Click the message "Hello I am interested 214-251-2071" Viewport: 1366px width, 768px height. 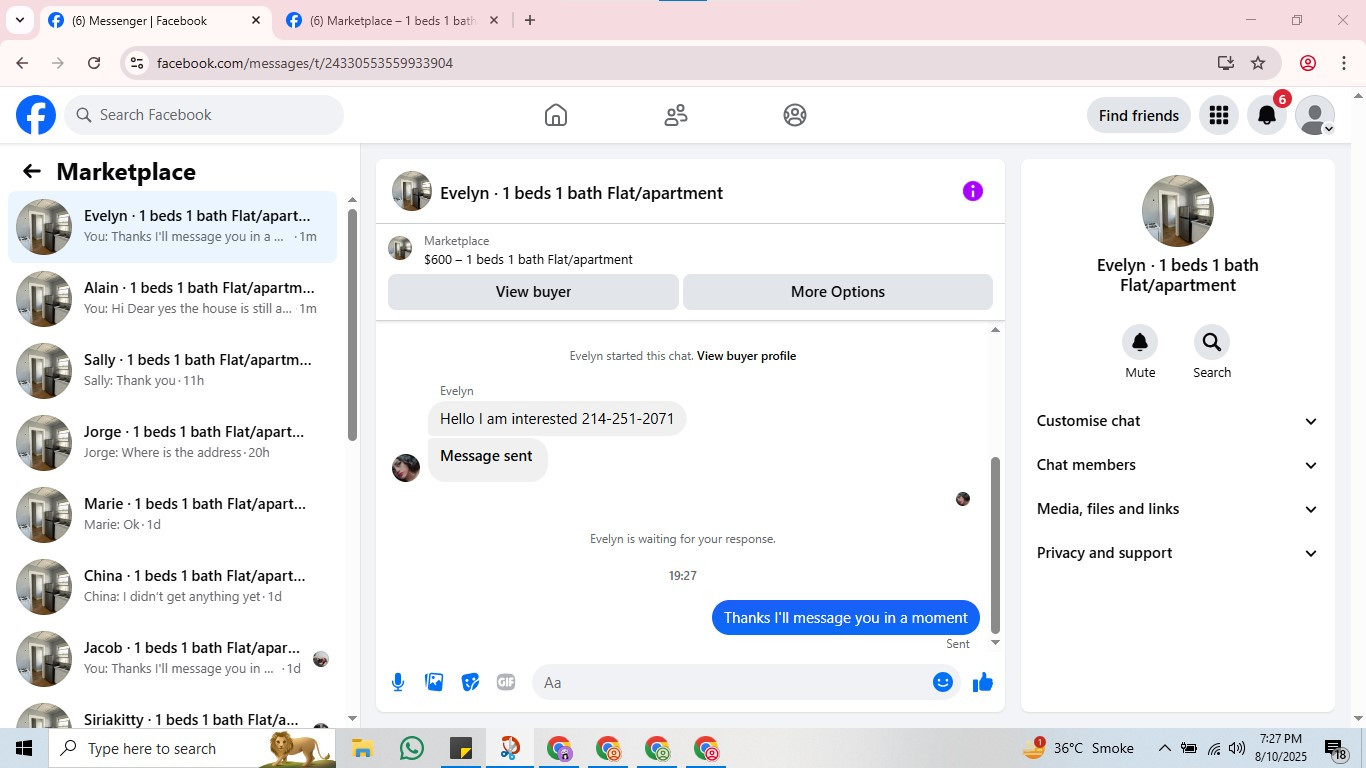557,419
